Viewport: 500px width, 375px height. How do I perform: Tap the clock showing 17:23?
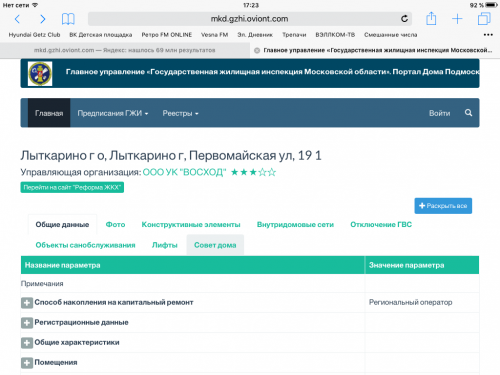[251, 5]
